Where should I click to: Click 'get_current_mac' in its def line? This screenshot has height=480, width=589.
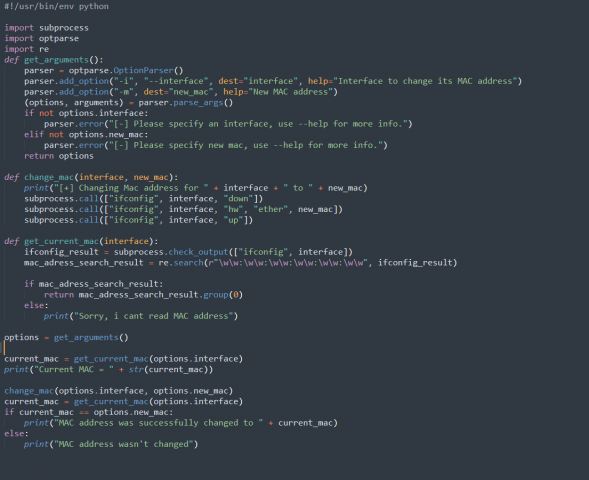click(x=61, y=241)
